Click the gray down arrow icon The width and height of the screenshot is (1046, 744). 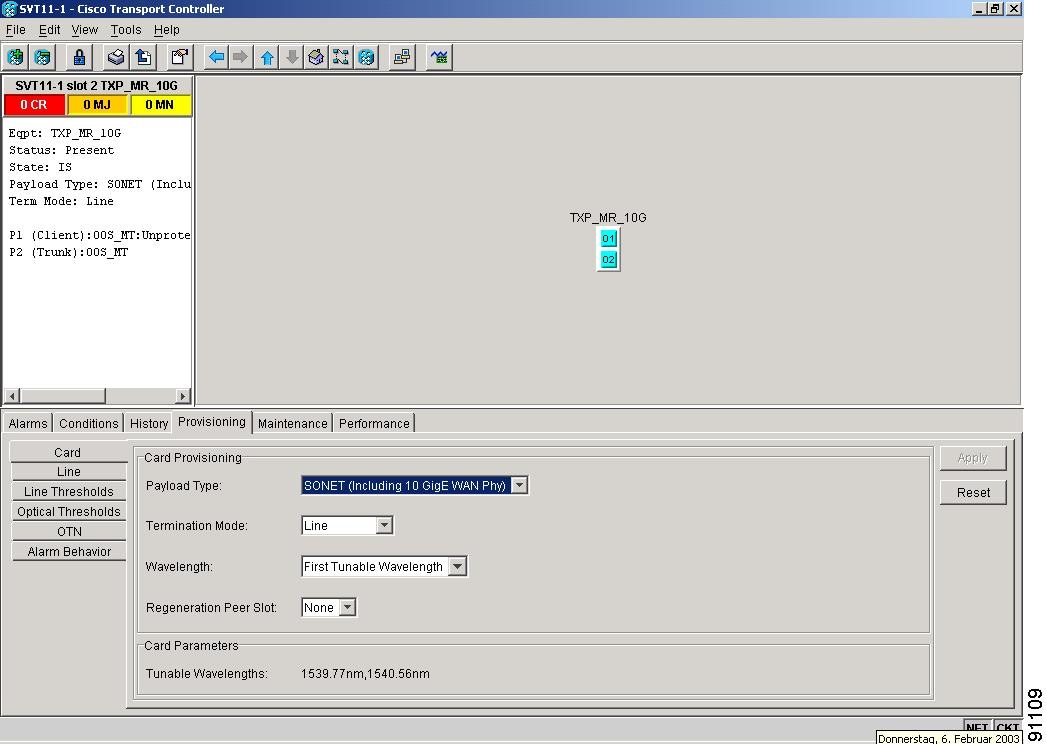tap(292, 57)
